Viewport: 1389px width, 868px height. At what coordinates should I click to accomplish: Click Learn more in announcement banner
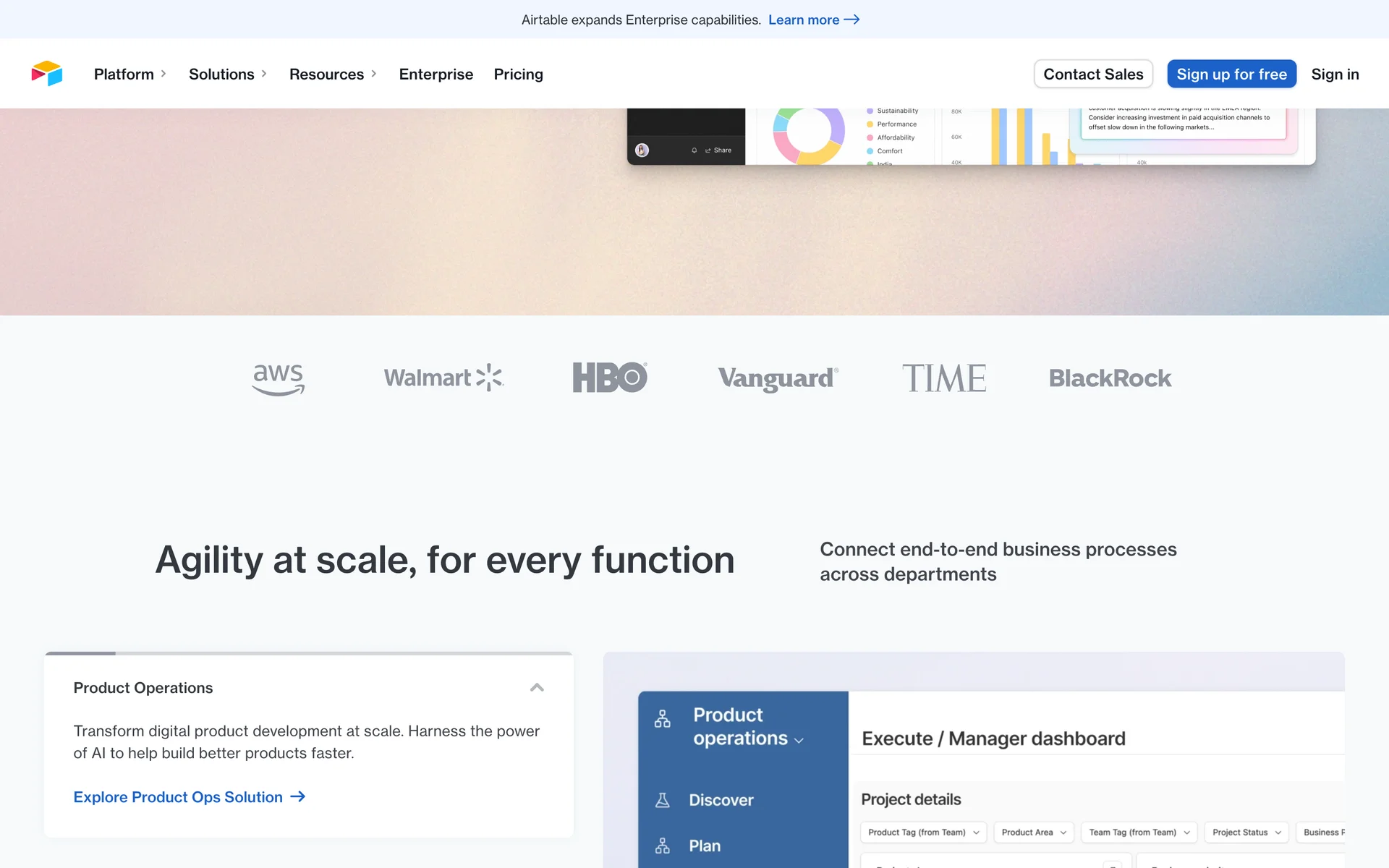point(813,20)
